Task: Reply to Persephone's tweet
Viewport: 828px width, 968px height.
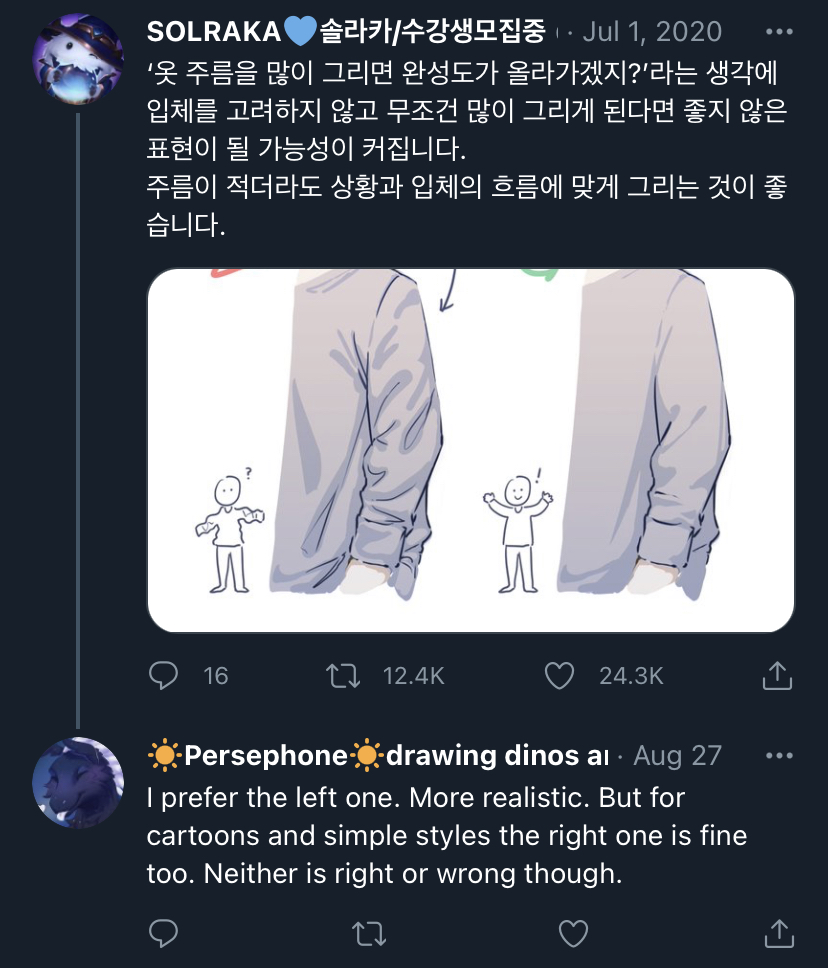Action: pos(164,933)
